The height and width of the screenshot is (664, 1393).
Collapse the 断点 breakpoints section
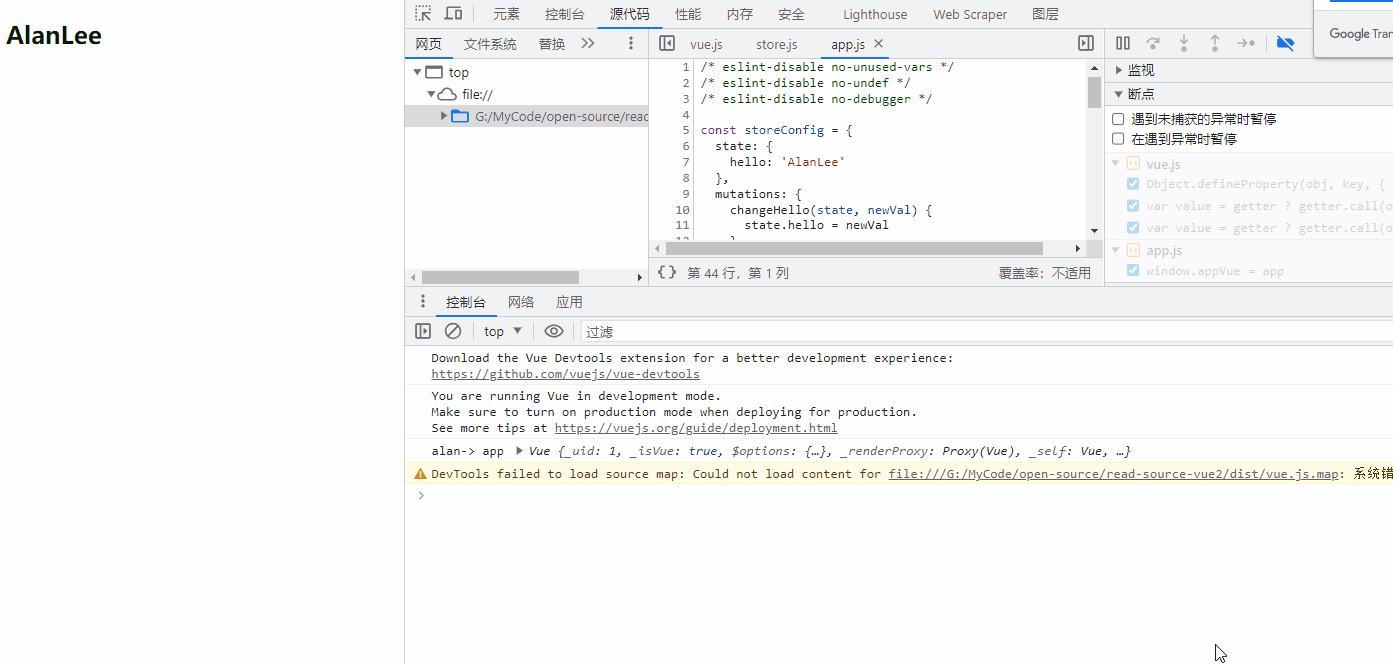point(1119,94)
